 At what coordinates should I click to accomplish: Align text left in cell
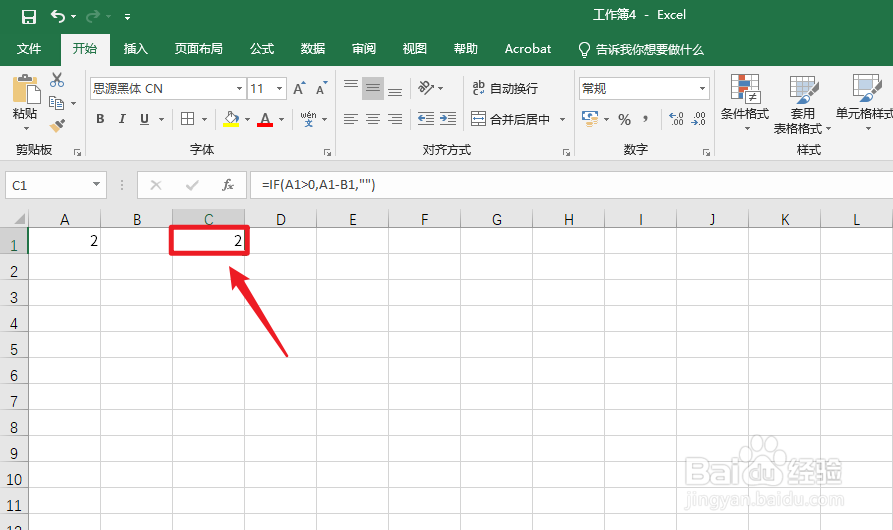351,119
